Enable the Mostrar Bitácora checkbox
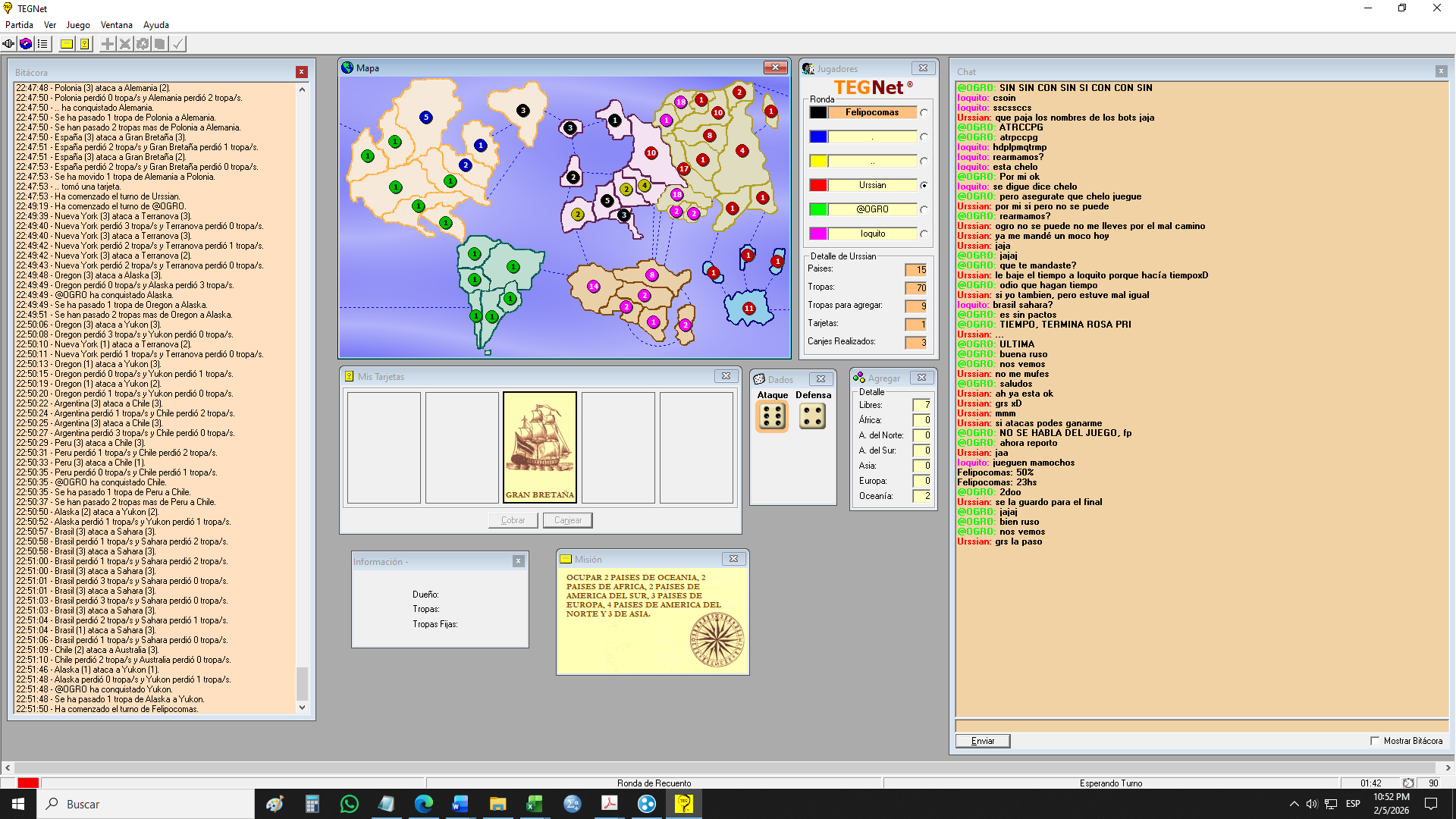 pyautogui.click(x=1375, y=741)
